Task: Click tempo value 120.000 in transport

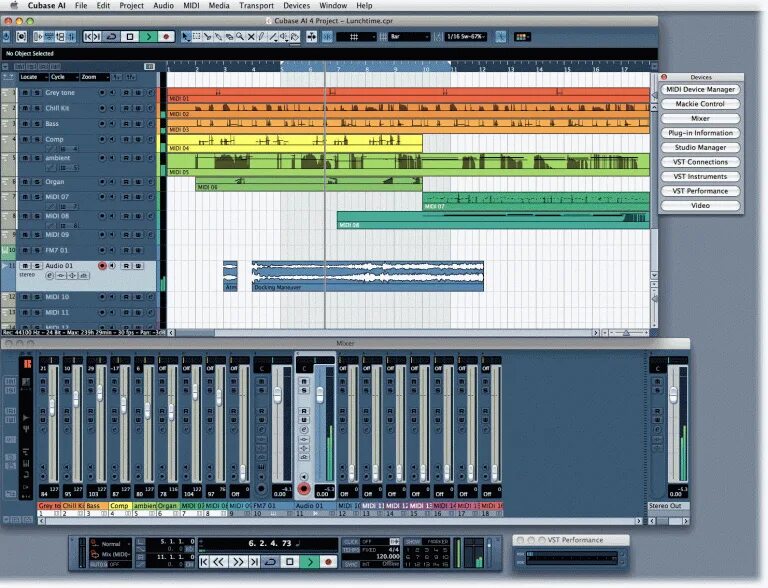Action: click(x=387, y=557)
